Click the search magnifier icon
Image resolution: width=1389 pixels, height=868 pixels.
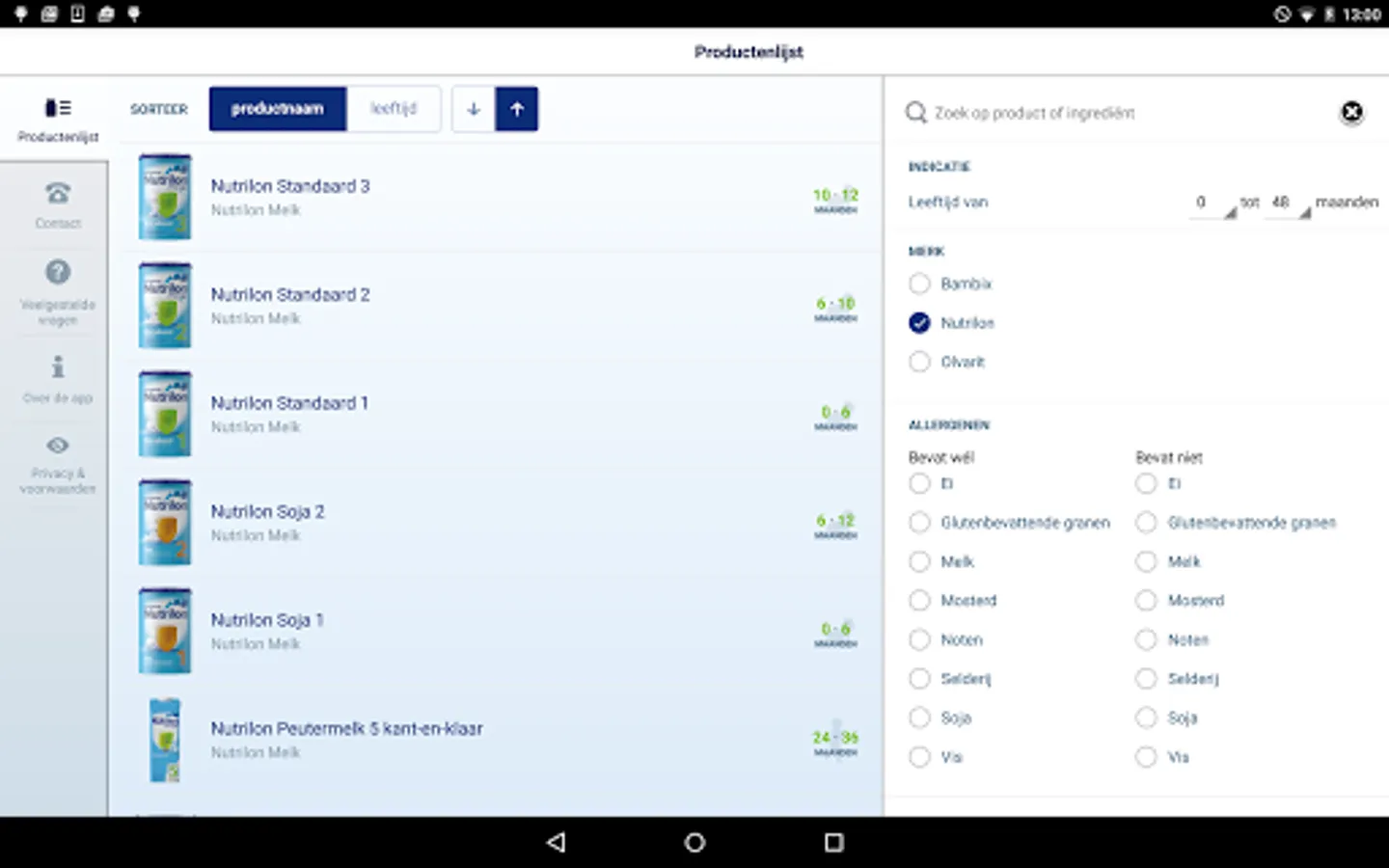tap(915, 113)
